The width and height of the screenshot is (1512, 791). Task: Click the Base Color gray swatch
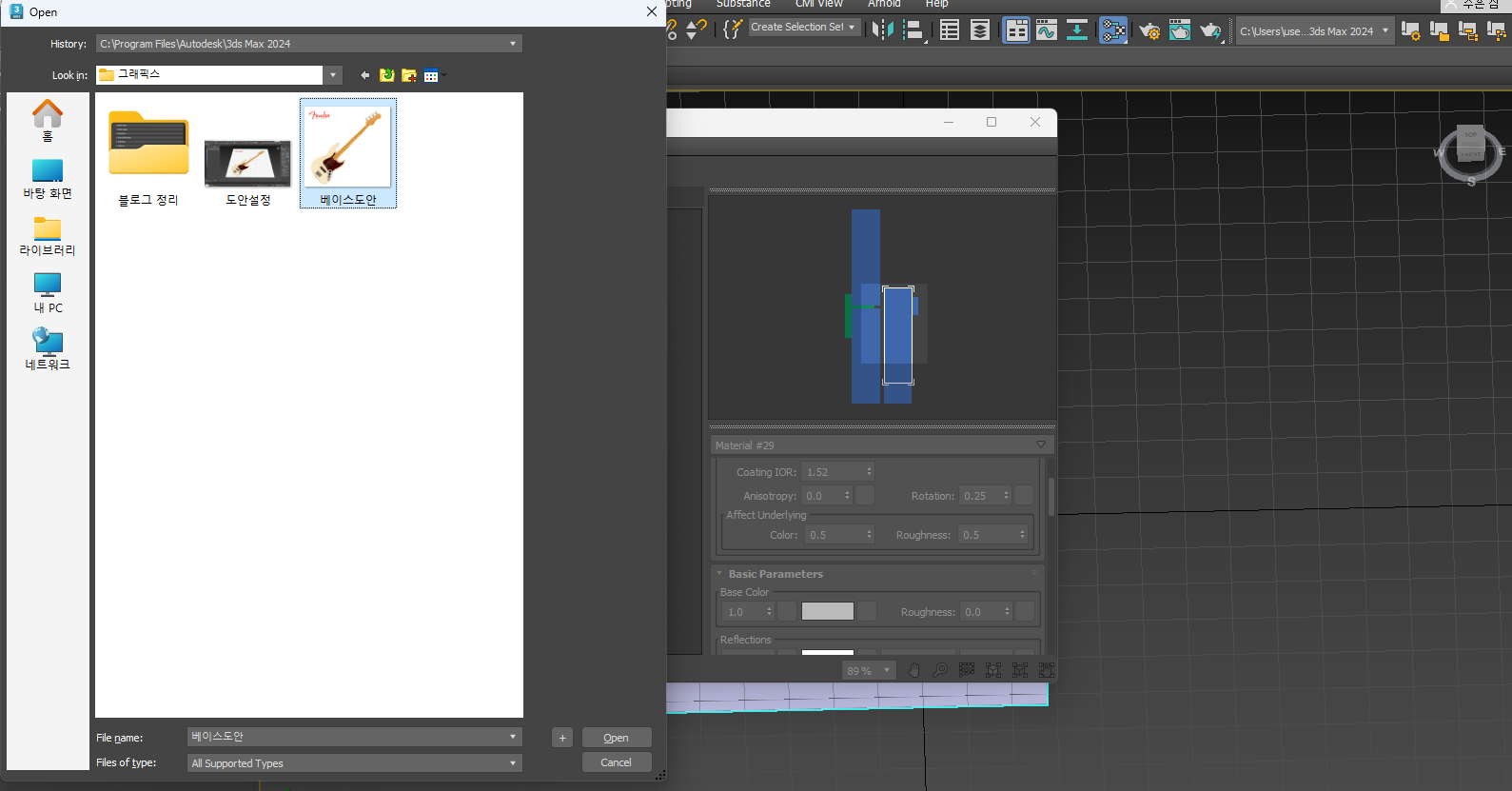click(x=827, y=612)
